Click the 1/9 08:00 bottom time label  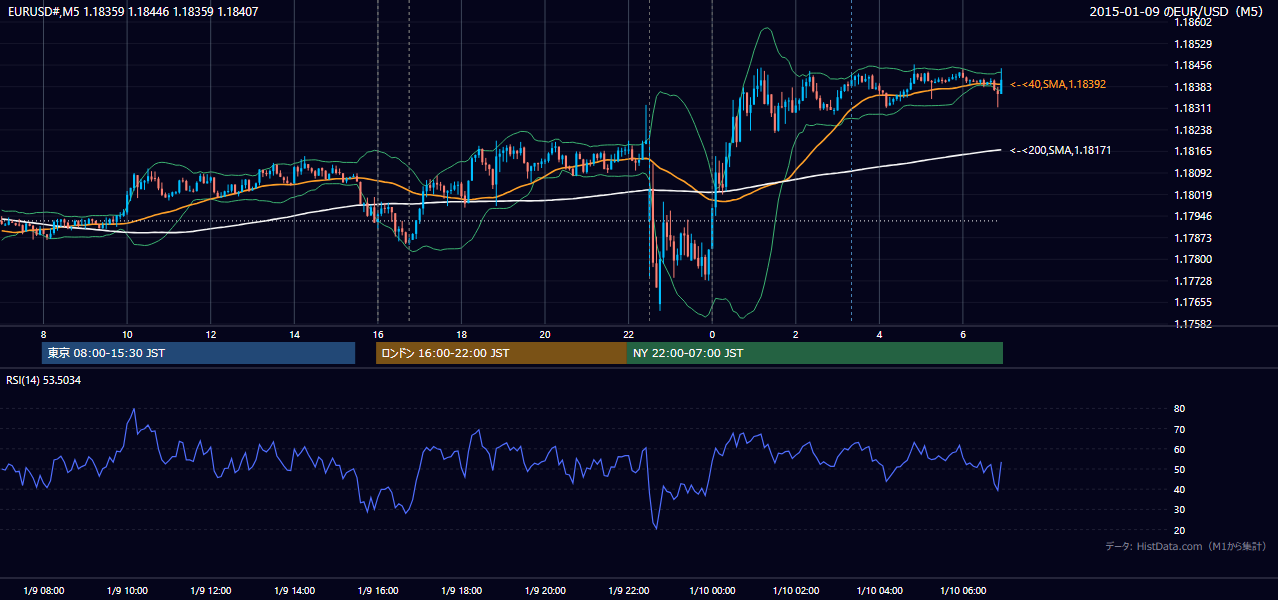pos(43,591)
